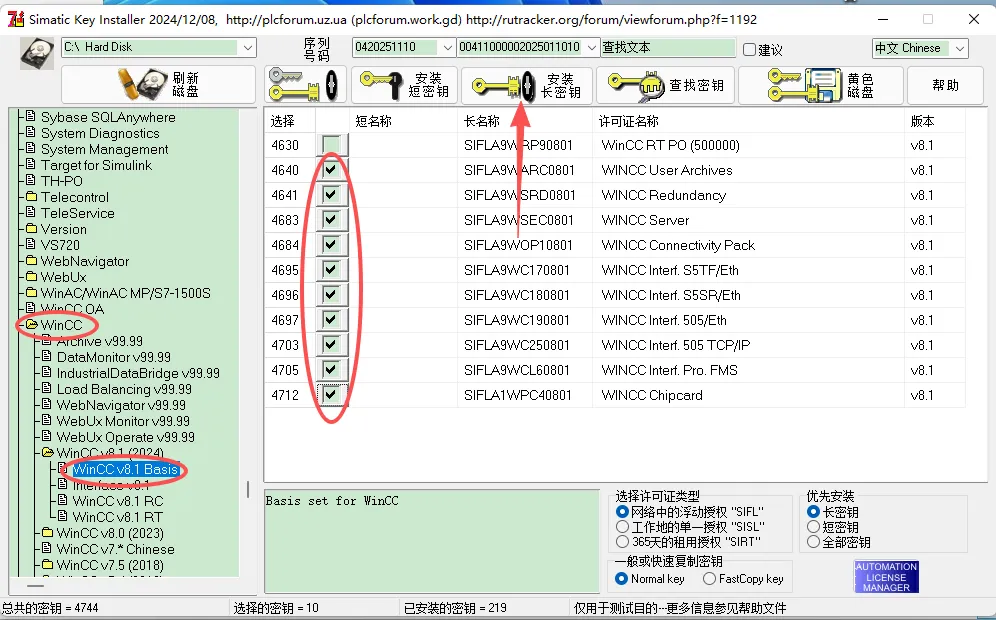Select IndustrialDataBridge v99.99 tree item
The height and width of the screenshot is (620, 996).
coord(138,373)
